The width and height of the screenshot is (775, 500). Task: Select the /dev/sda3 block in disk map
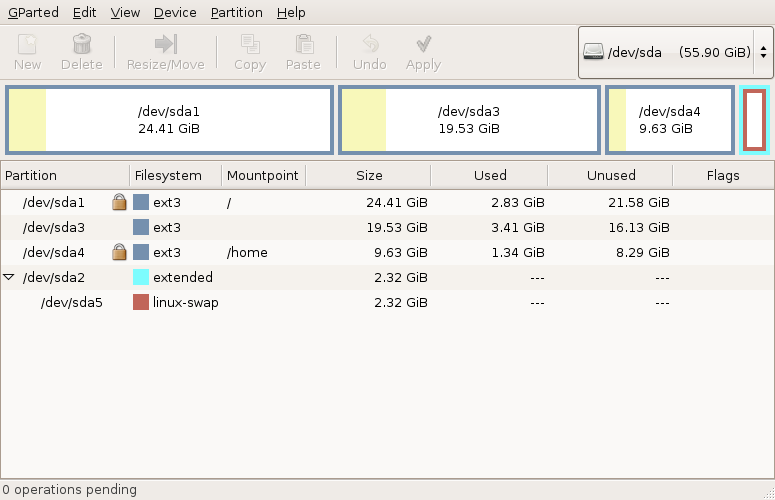pyautogui.click(x=469, y=120)
